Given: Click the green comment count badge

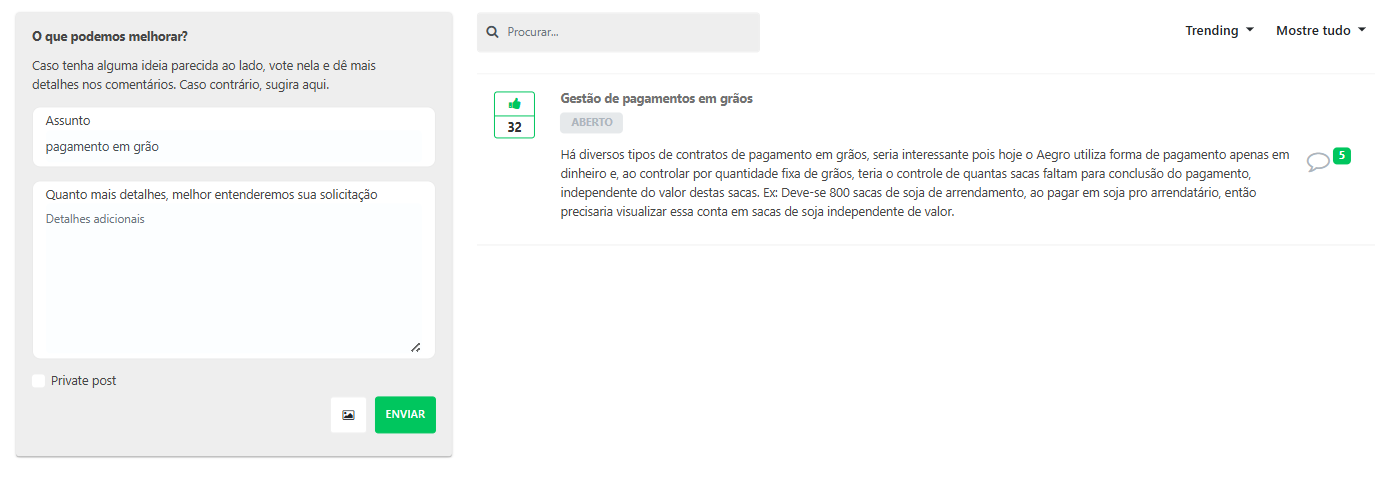Looking at the screenshot, I should coord(1341,155).
